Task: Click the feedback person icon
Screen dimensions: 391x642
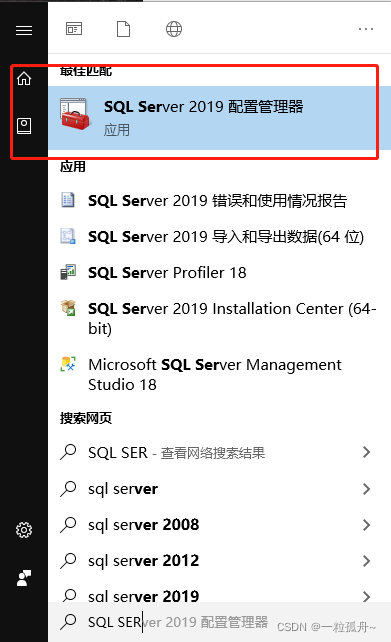Action: 24,578
